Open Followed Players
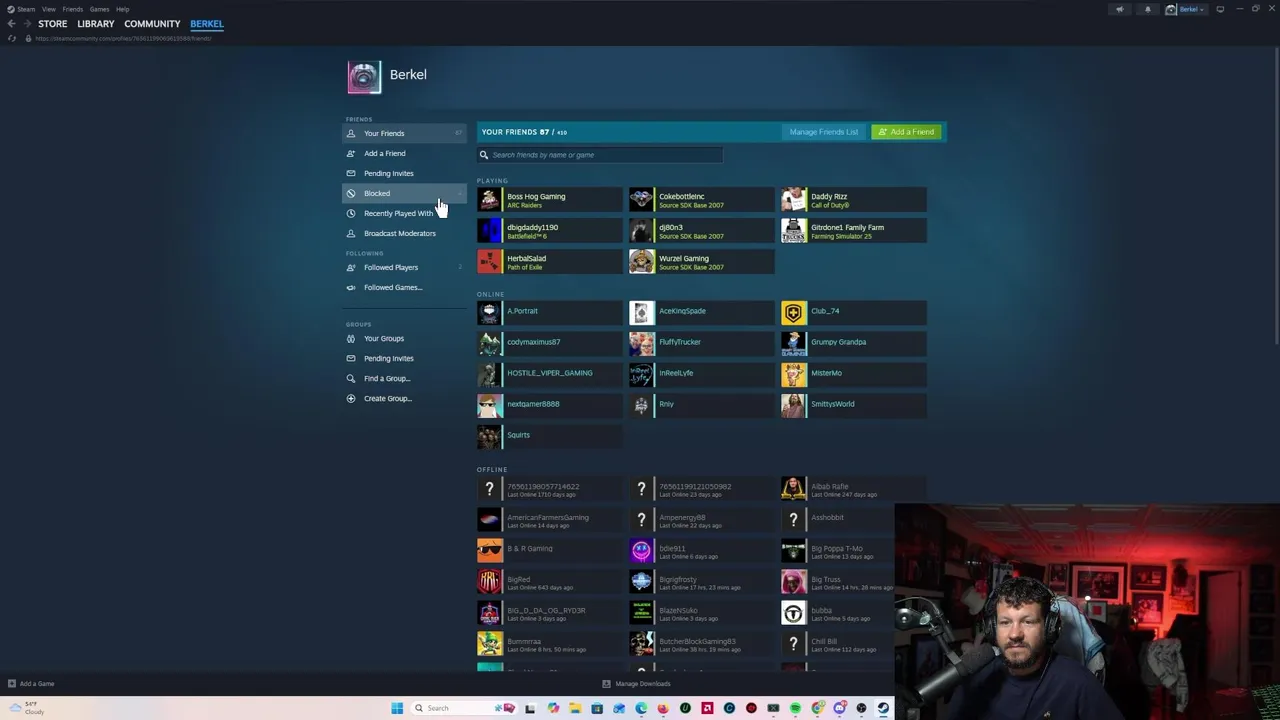The height and width of the screenshot is (720, 1280). pos(404,267)
